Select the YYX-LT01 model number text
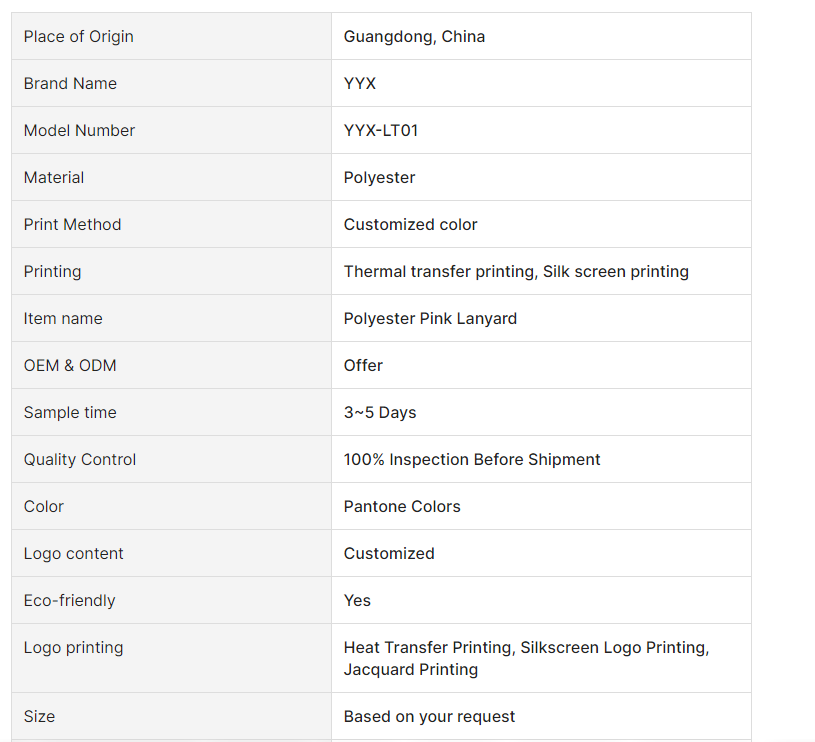 click(x=381, y=131)
